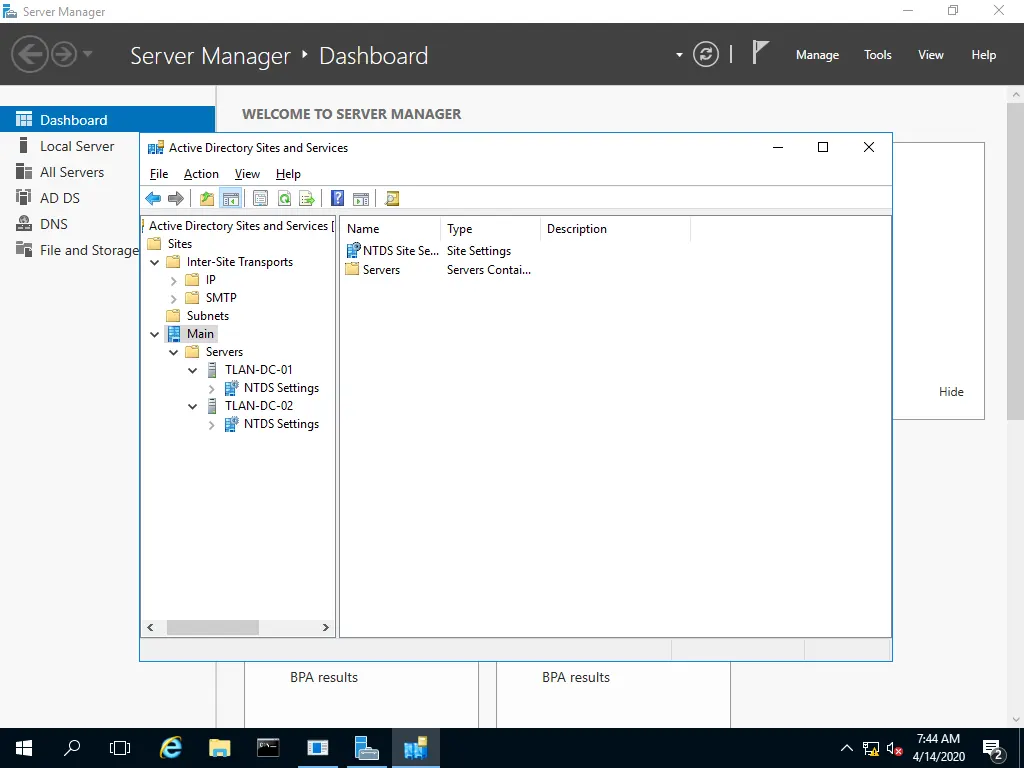Open the Tools menu in Server Manager
The height and width of the screenshot is (768, 1024).
point(878,55)
